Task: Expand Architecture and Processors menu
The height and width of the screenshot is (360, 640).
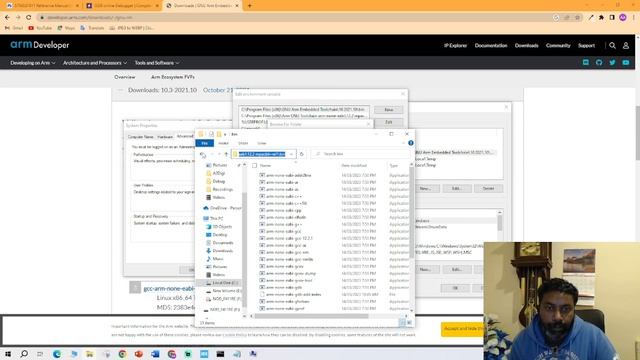Action: 95,63
